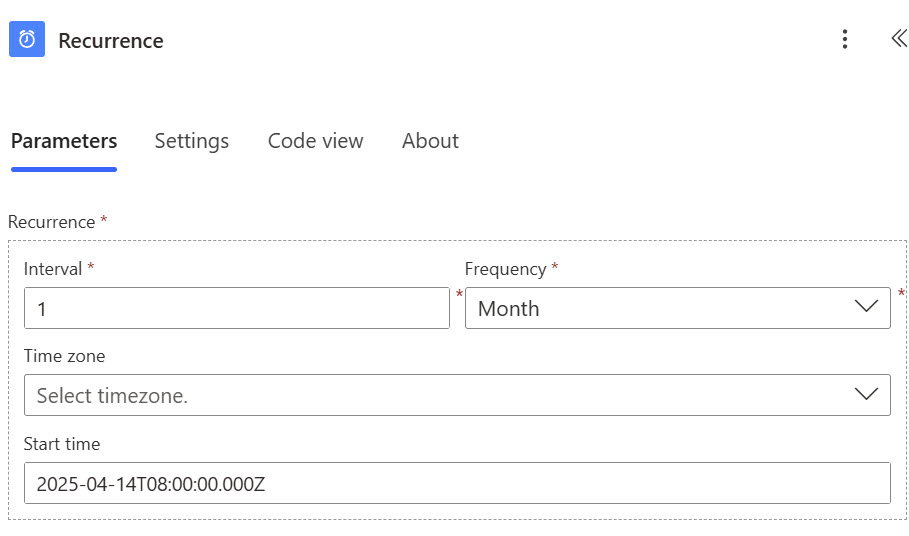The width and height of the screenshot is (909, 536).
Task: Click the Recurrence section label
Action: pyautogui.click(x=52, y=222)
